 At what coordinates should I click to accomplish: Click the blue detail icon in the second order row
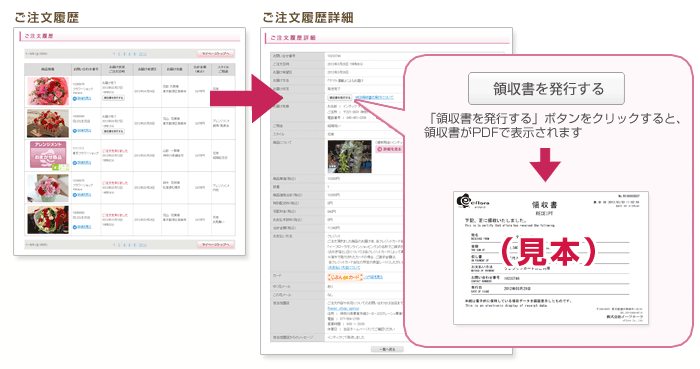[x=75, y=130]
